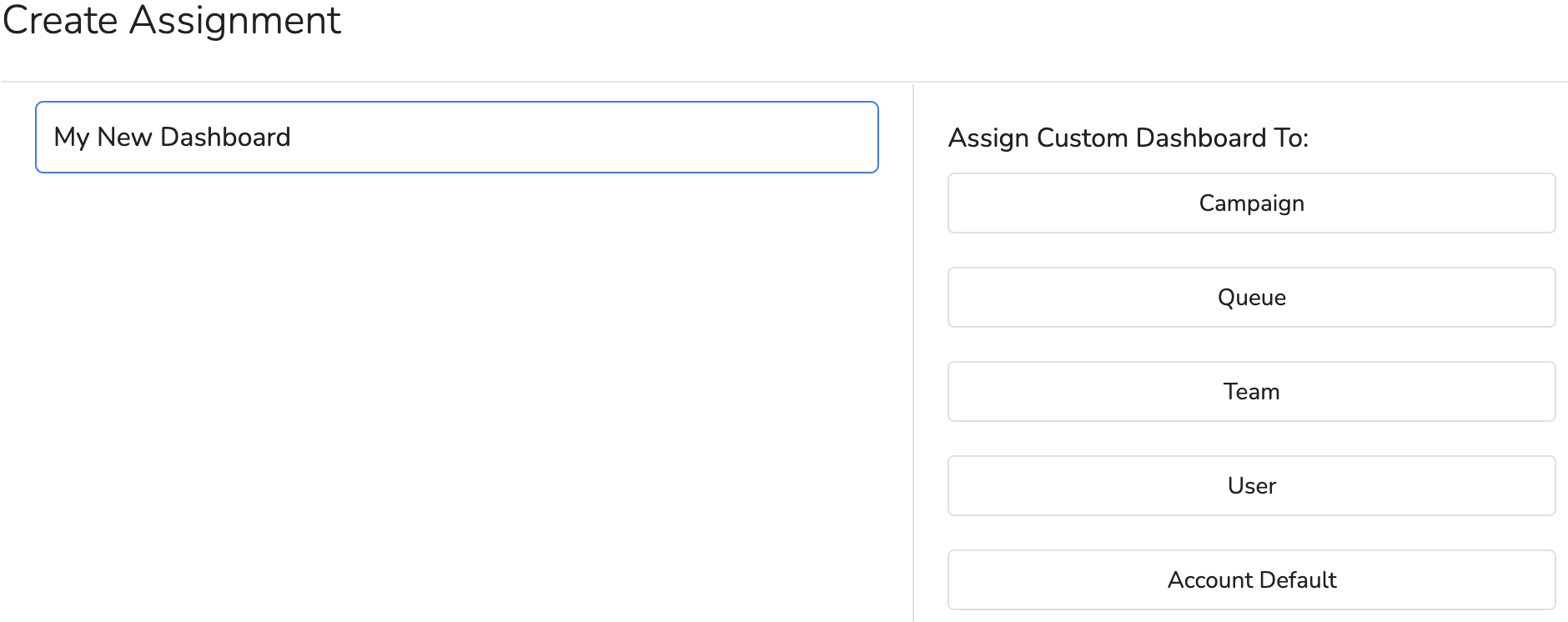Open the Queue assignment option
1568x622 pixels.
click(x=1250, y=297)
